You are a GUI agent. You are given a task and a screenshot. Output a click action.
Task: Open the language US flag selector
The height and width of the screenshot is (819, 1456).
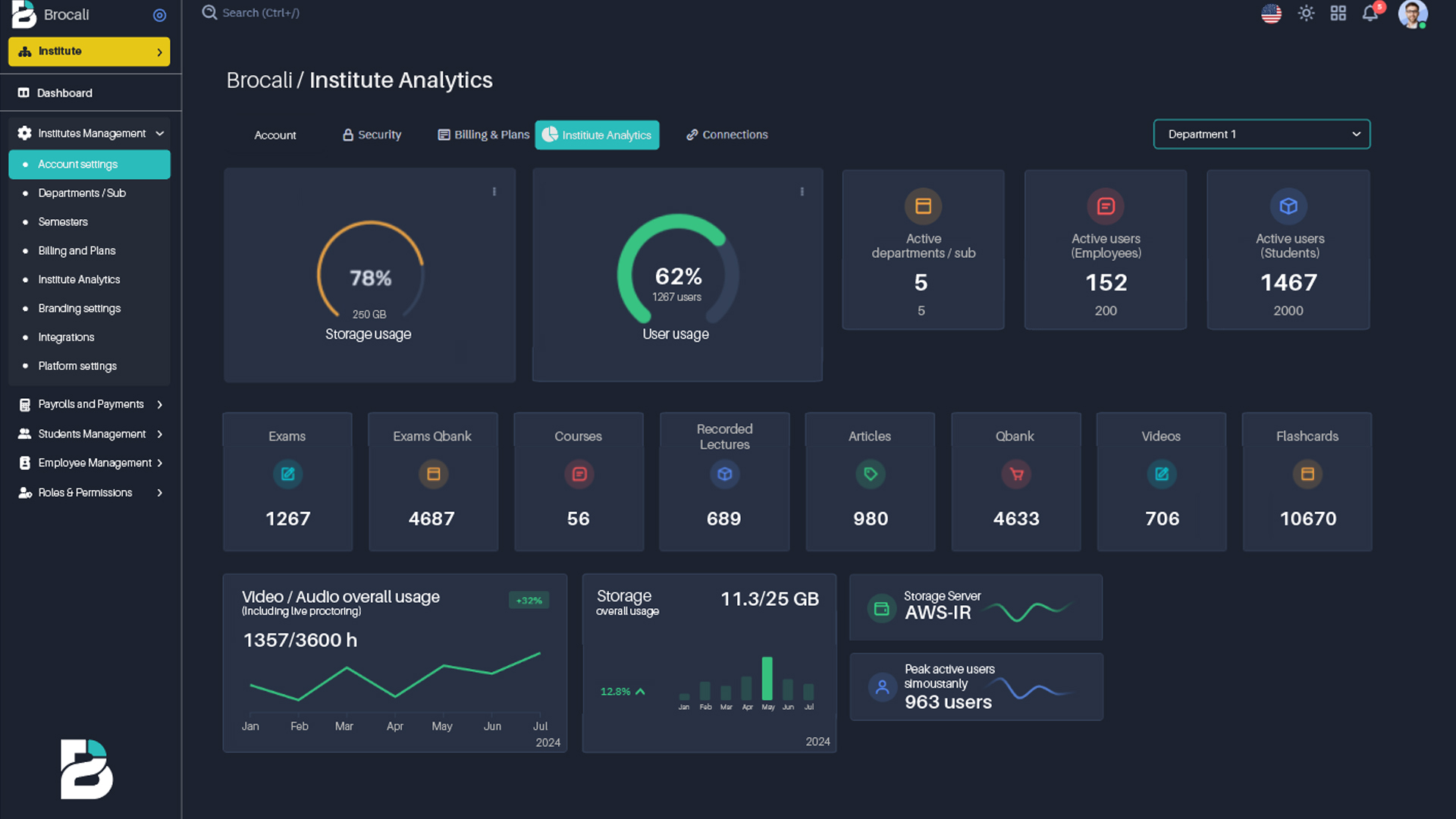point(1271,14)
